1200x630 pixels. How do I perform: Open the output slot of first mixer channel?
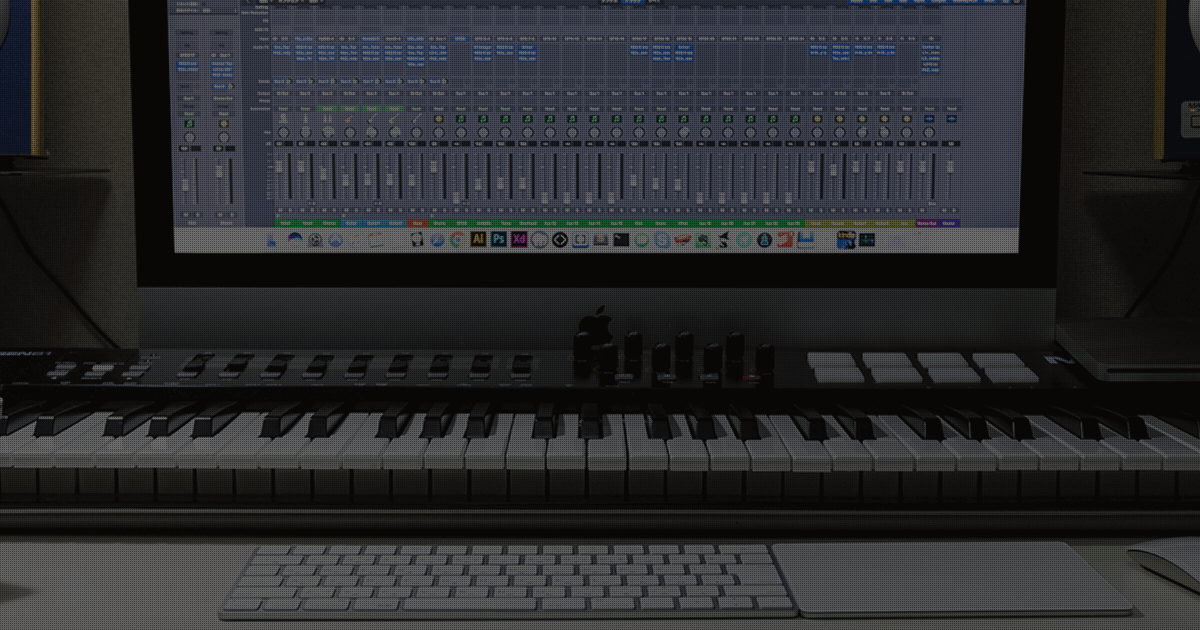[x=284, y=93]
